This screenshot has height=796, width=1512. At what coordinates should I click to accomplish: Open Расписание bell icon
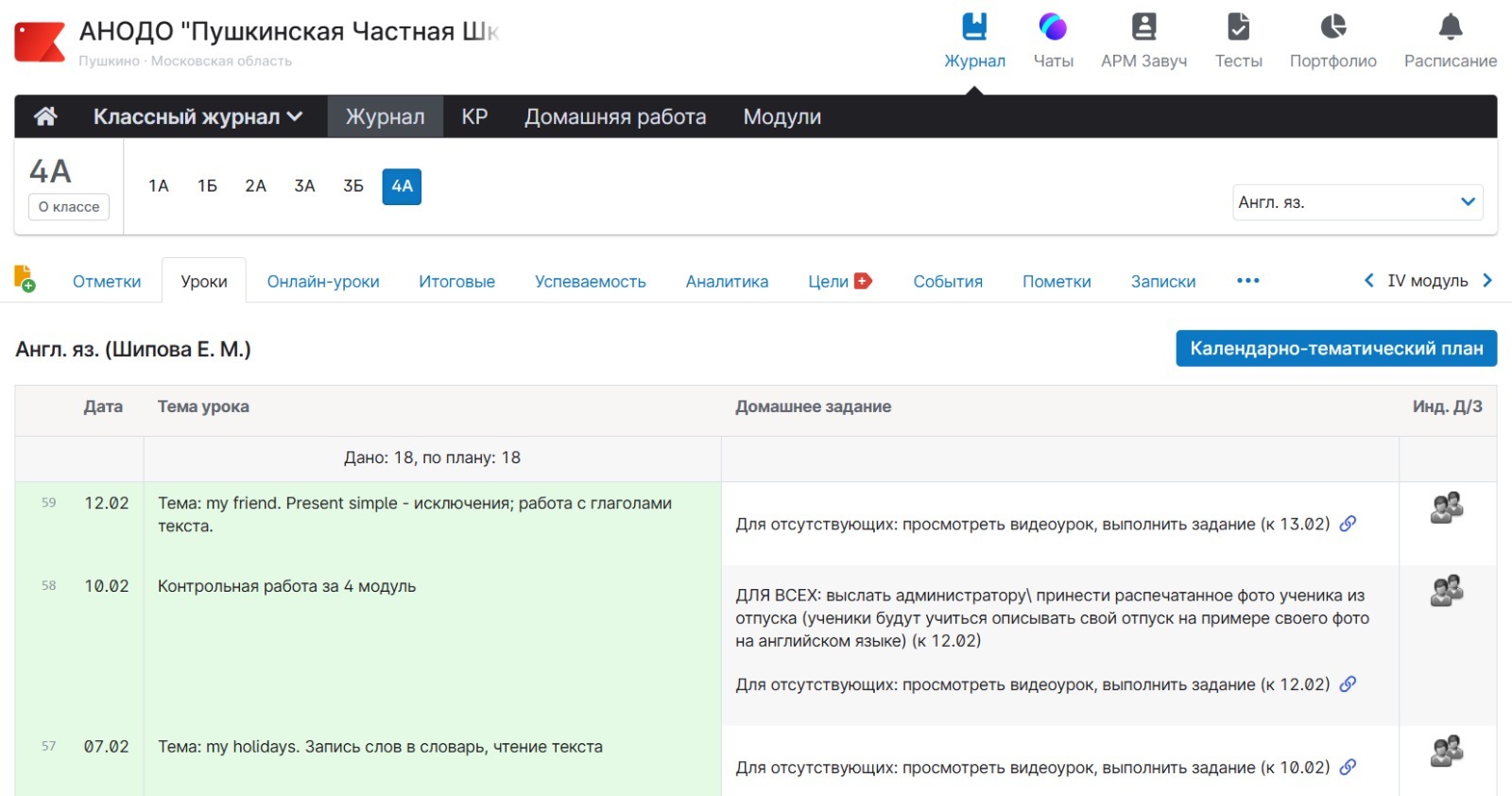(x=1451, y=26)
